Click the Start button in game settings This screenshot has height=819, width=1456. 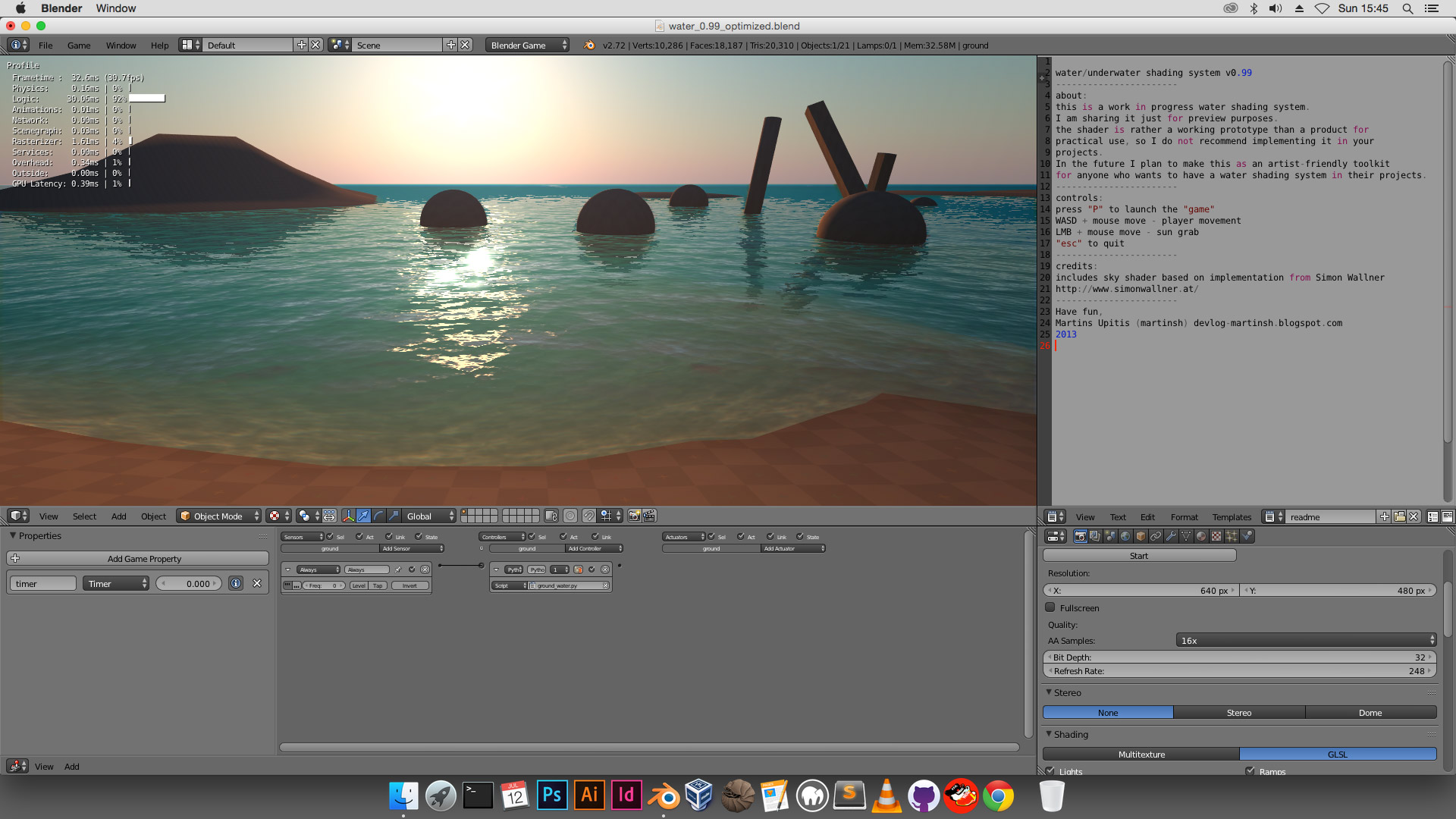pos(1138,554)
